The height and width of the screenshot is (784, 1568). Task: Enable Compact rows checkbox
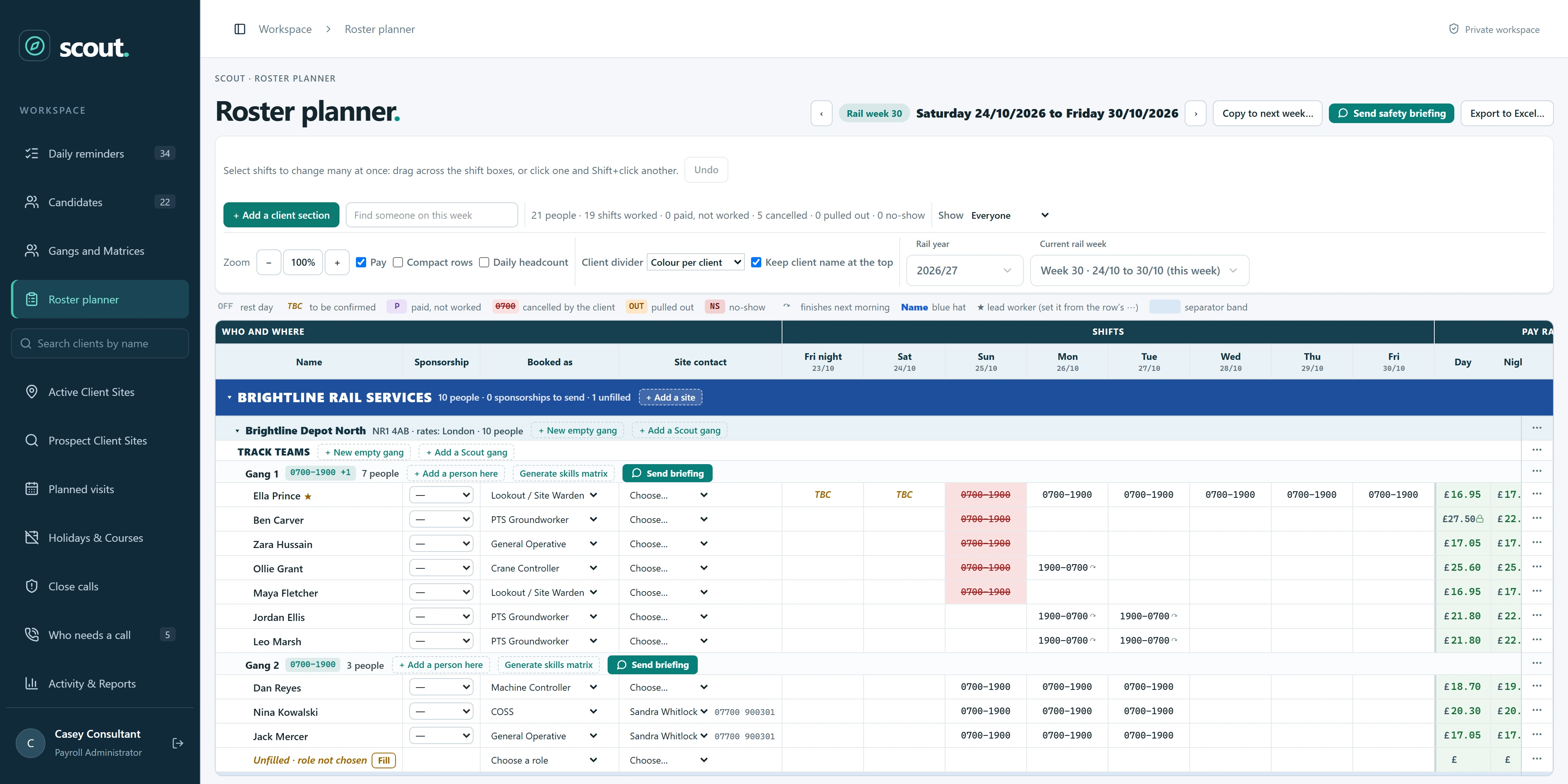tap(398, 262)
